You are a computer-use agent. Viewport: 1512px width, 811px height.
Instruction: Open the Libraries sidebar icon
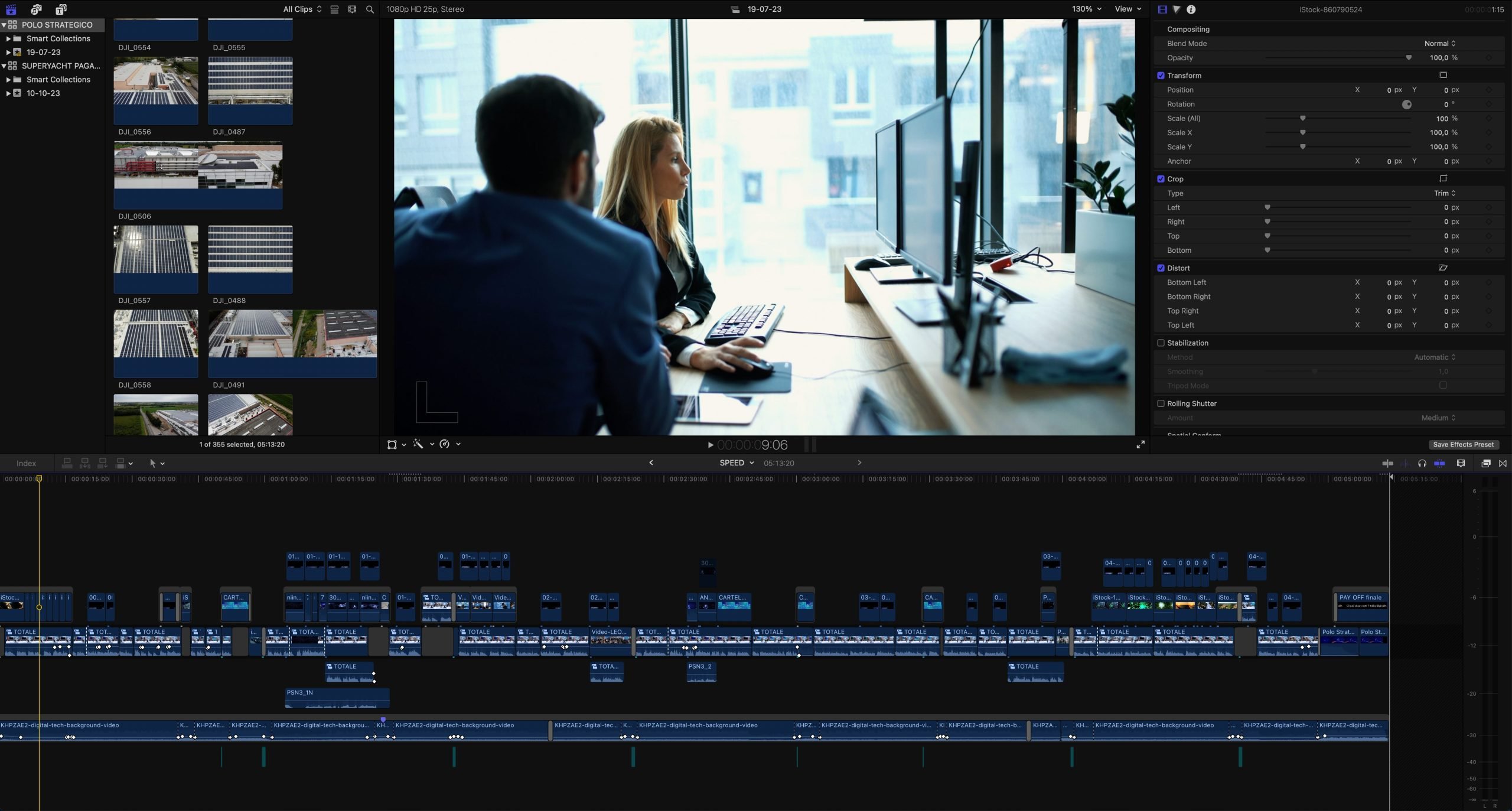pyautogui.click(x=11, y=9)
